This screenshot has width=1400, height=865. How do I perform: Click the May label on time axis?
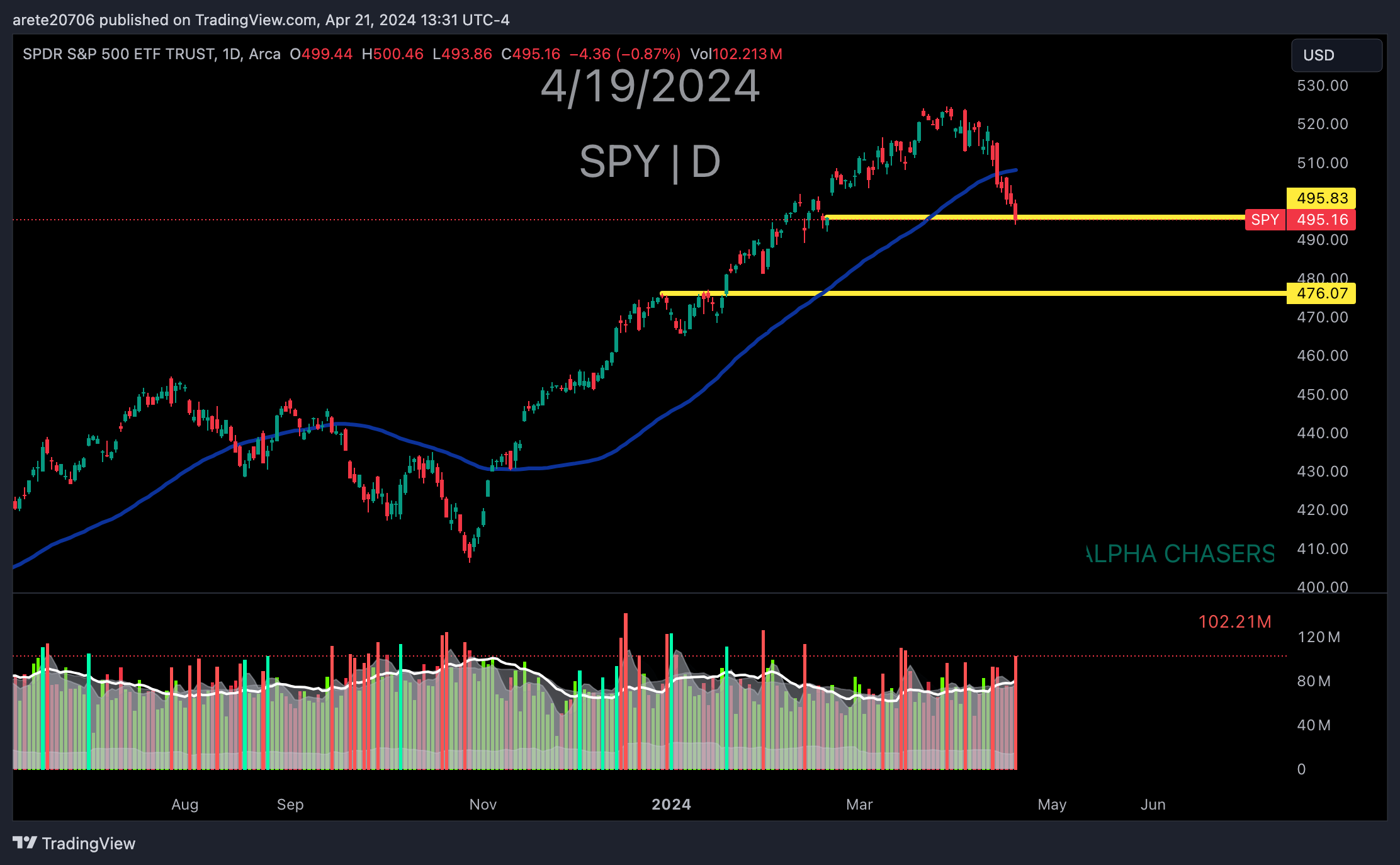(x=1053, y=805)
